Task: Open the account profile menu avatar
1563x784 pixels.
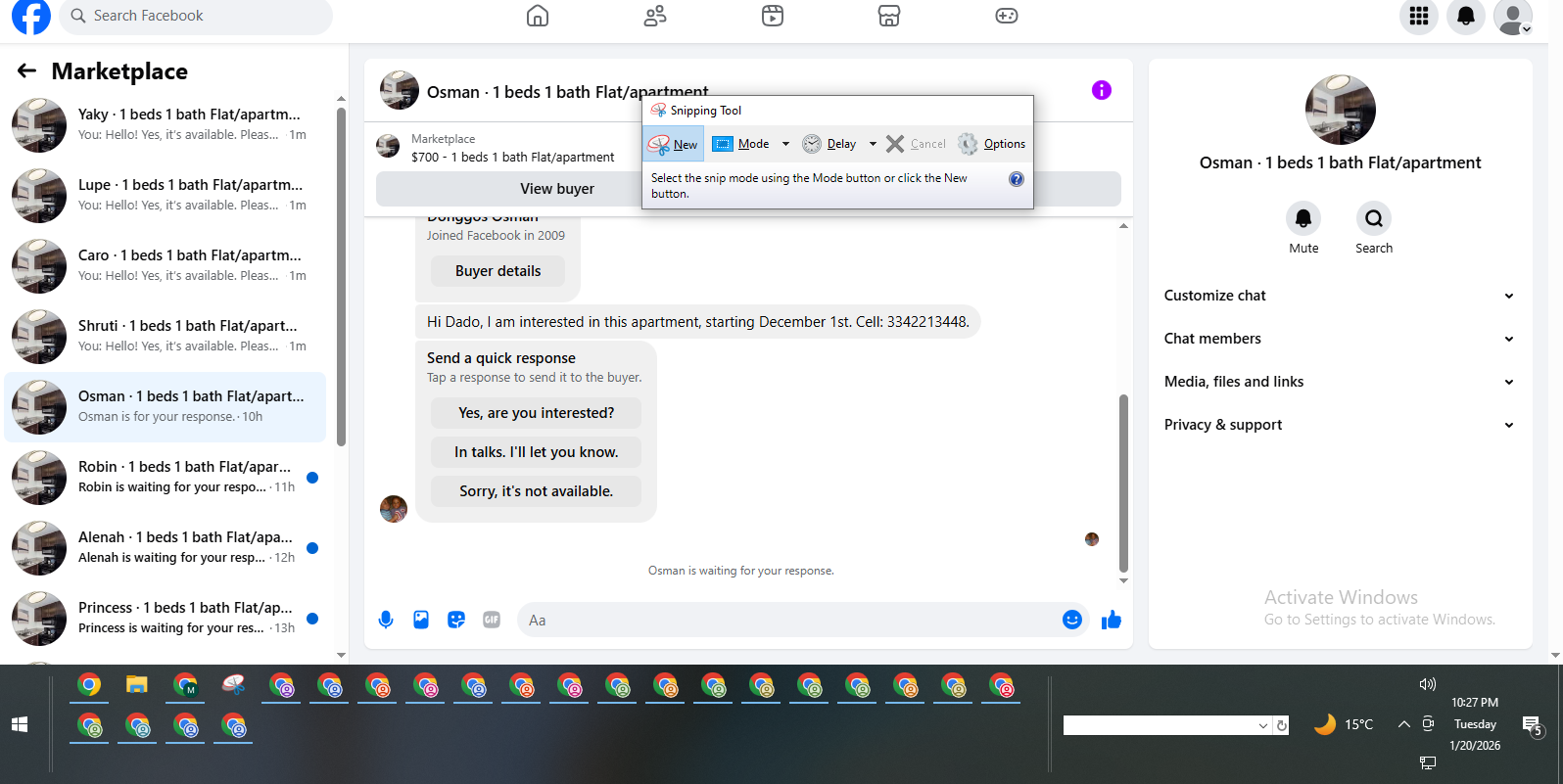Action: (x=1513, y=16)
